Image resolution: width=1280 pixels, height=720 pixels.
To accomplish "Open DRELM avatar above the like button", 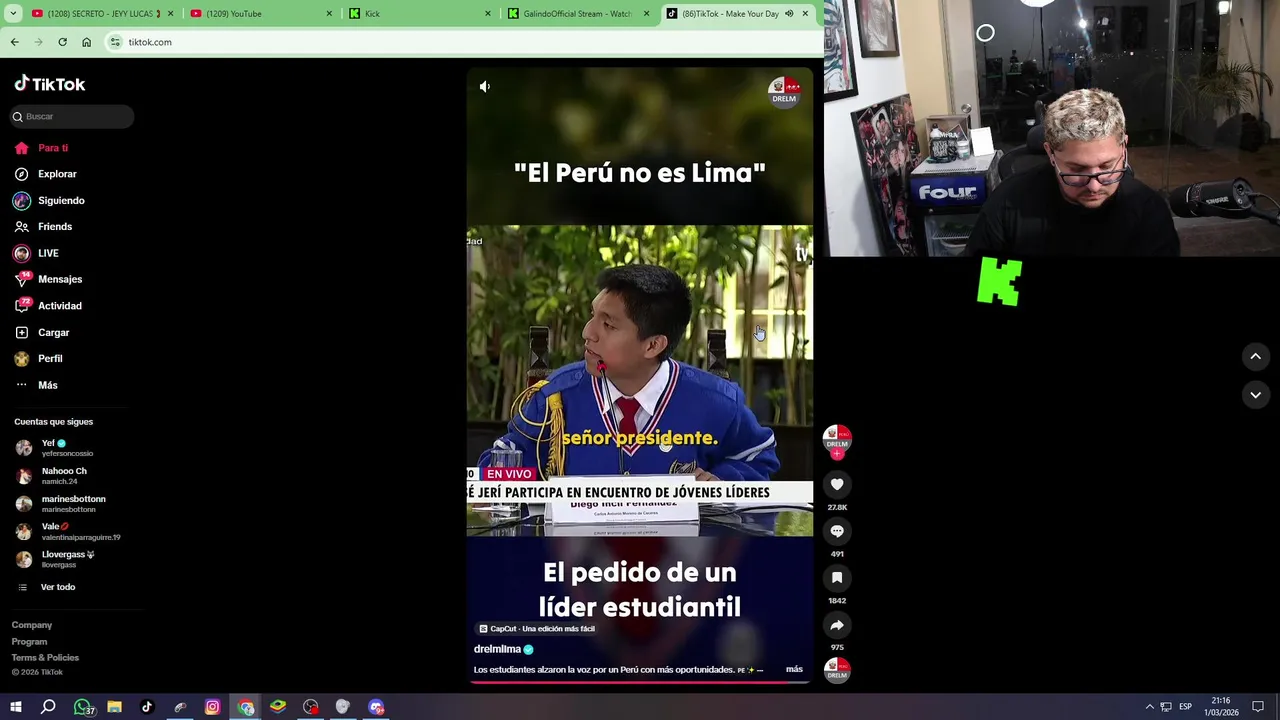I will [x=837, y=440].
